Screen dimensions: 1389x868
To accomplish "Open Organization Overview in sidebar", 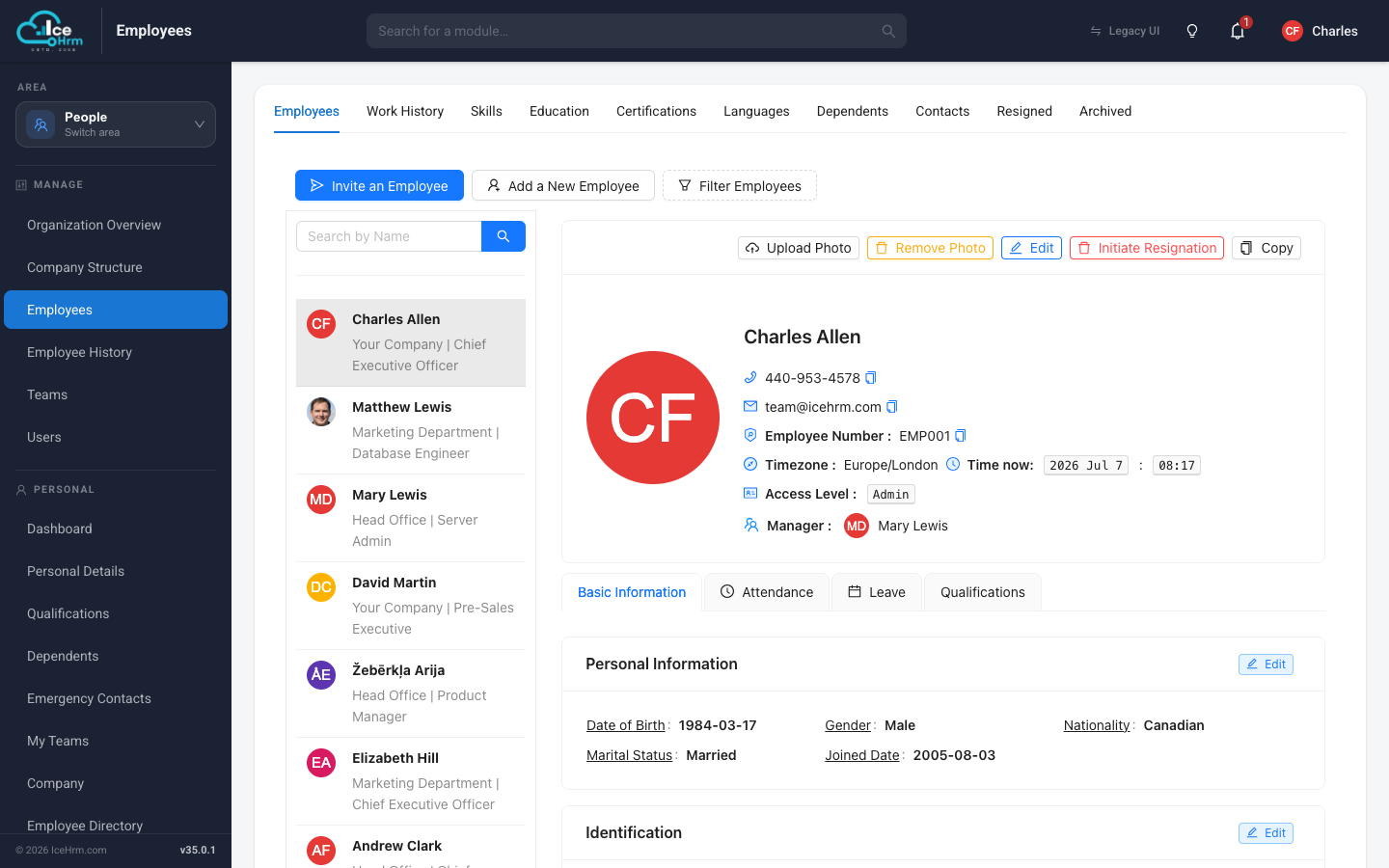I will pyautogui.click(x=116, y=225).
